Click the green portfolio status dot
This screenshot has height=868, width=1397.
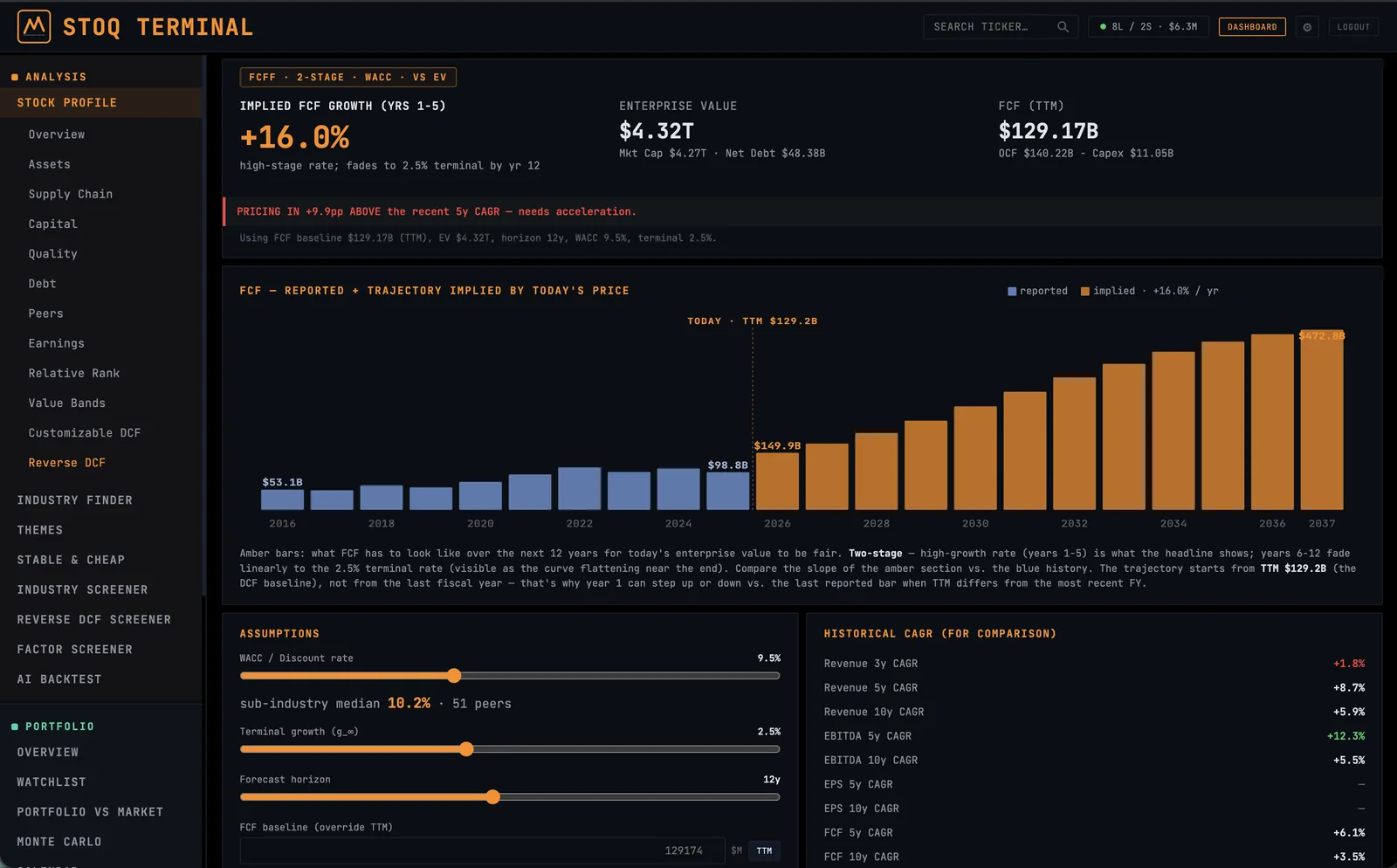(x=1104, y=27)
